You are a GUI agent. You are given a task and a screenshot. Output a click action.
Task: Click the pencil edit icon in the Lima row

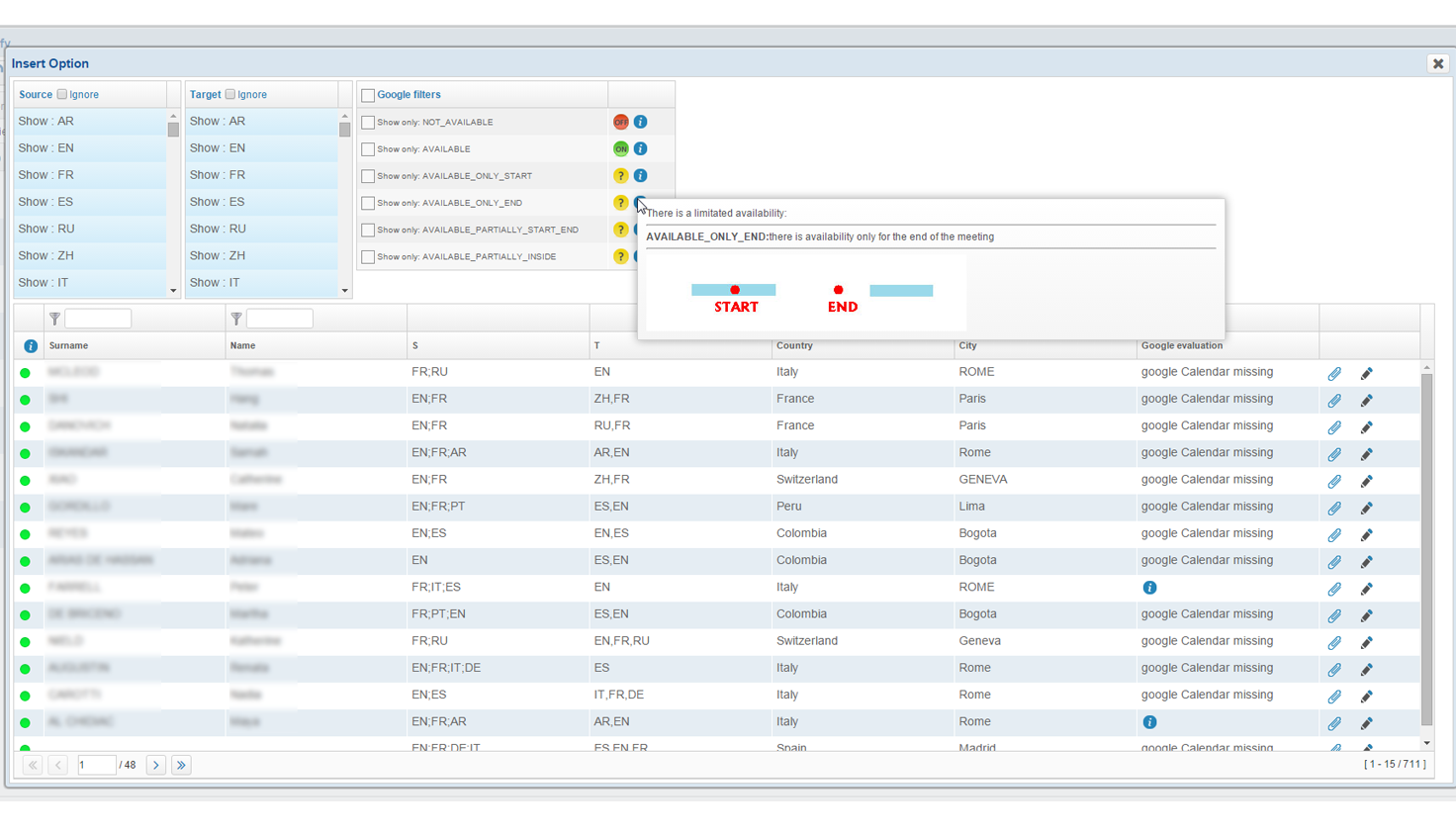[1367, 508]
